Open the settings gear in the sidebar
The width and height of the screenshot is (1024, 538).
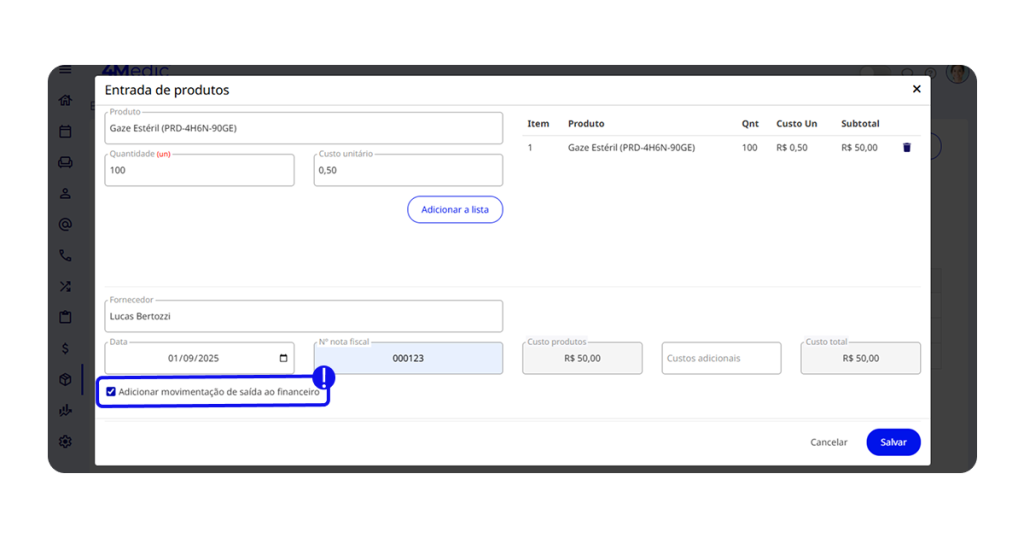point(65,441)
